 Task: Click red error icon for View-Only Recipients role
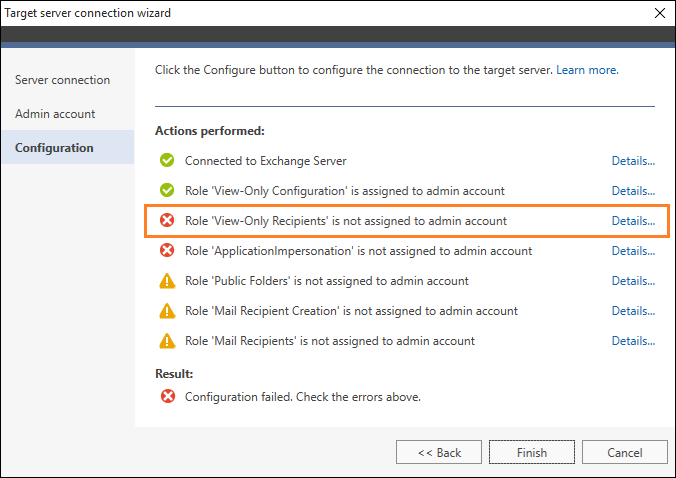[167, 220]
